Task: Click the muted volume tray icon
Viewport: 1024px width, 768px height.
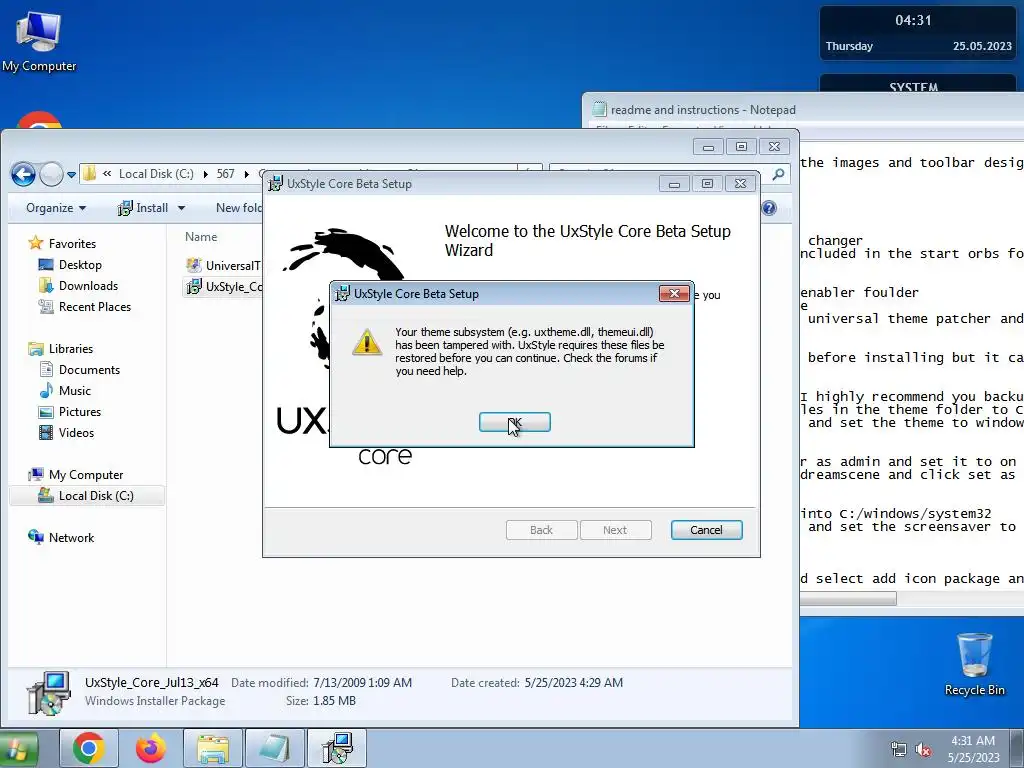Action: tap(923, 750)
